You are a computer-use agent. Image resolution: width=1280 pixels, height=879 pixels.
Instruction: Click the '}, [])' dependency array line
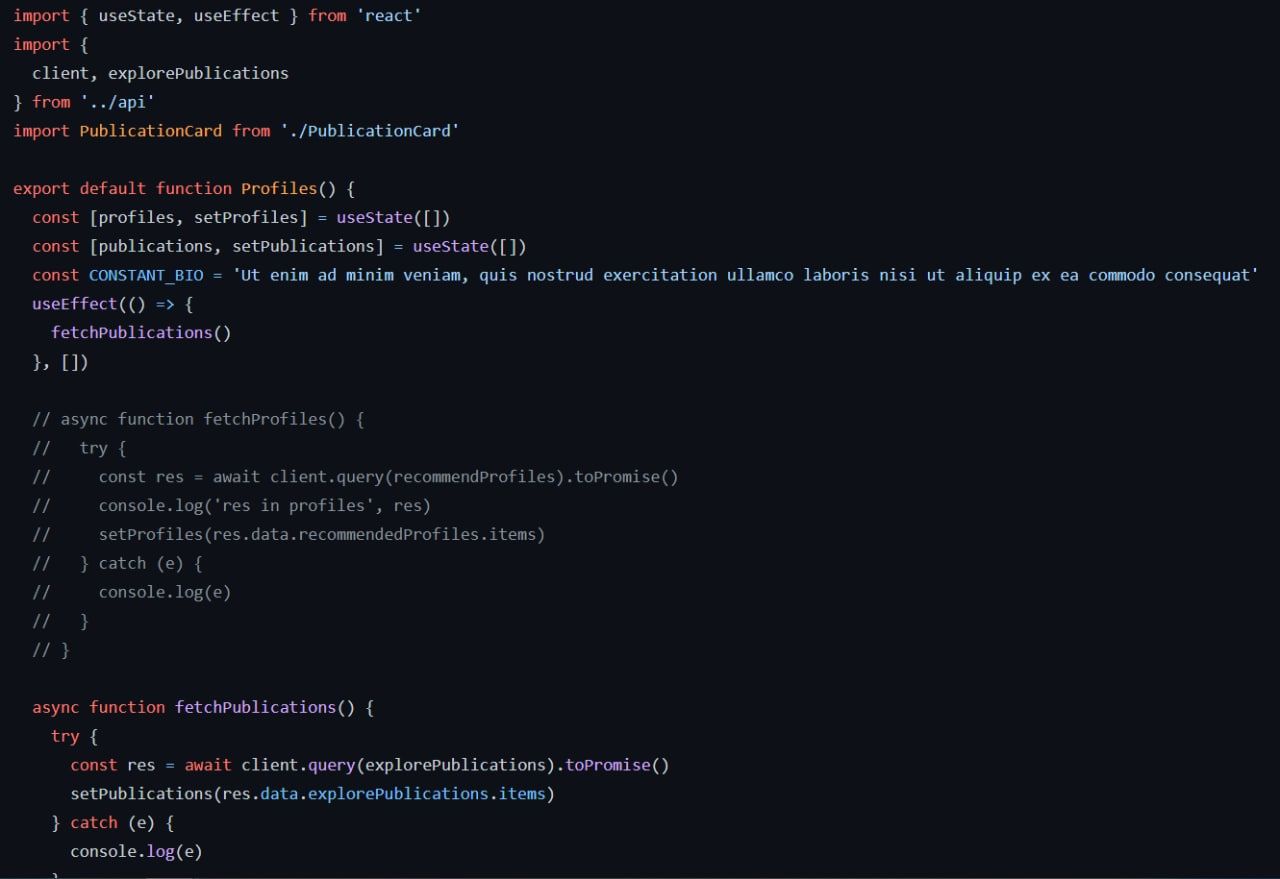(60, 361)
